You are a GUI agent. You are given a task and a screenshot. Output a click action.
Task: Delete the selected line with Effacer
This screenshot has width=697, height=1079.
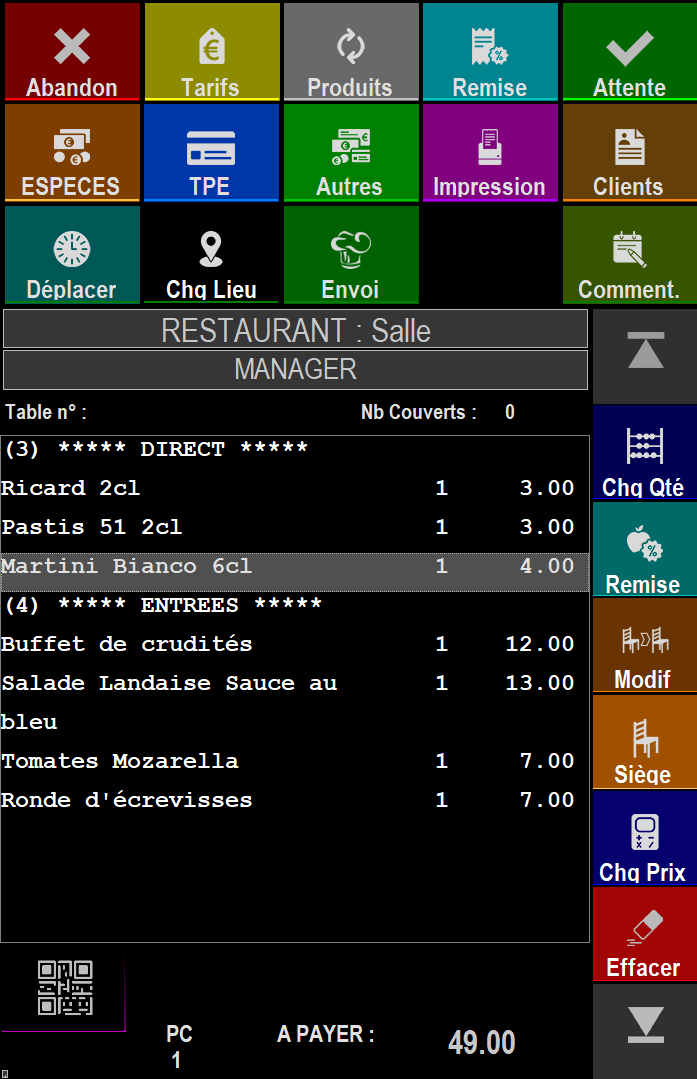(645, 934)
